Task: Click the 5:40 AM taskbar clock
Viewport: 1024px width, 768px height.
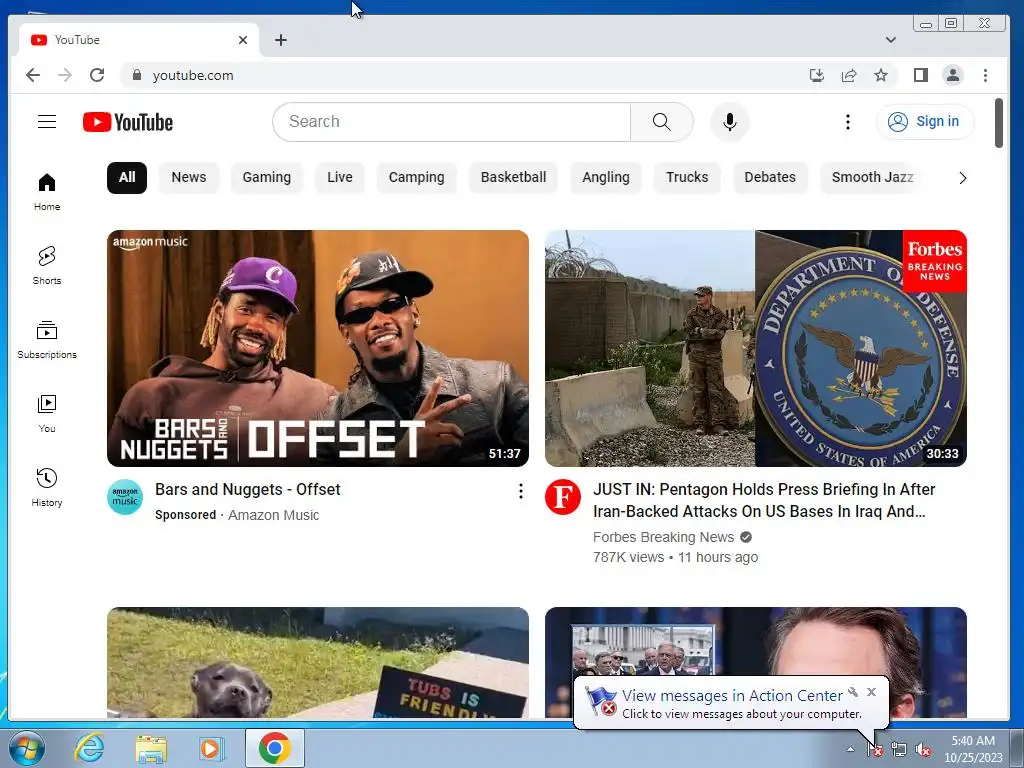Action: click(x=973, y=749)
